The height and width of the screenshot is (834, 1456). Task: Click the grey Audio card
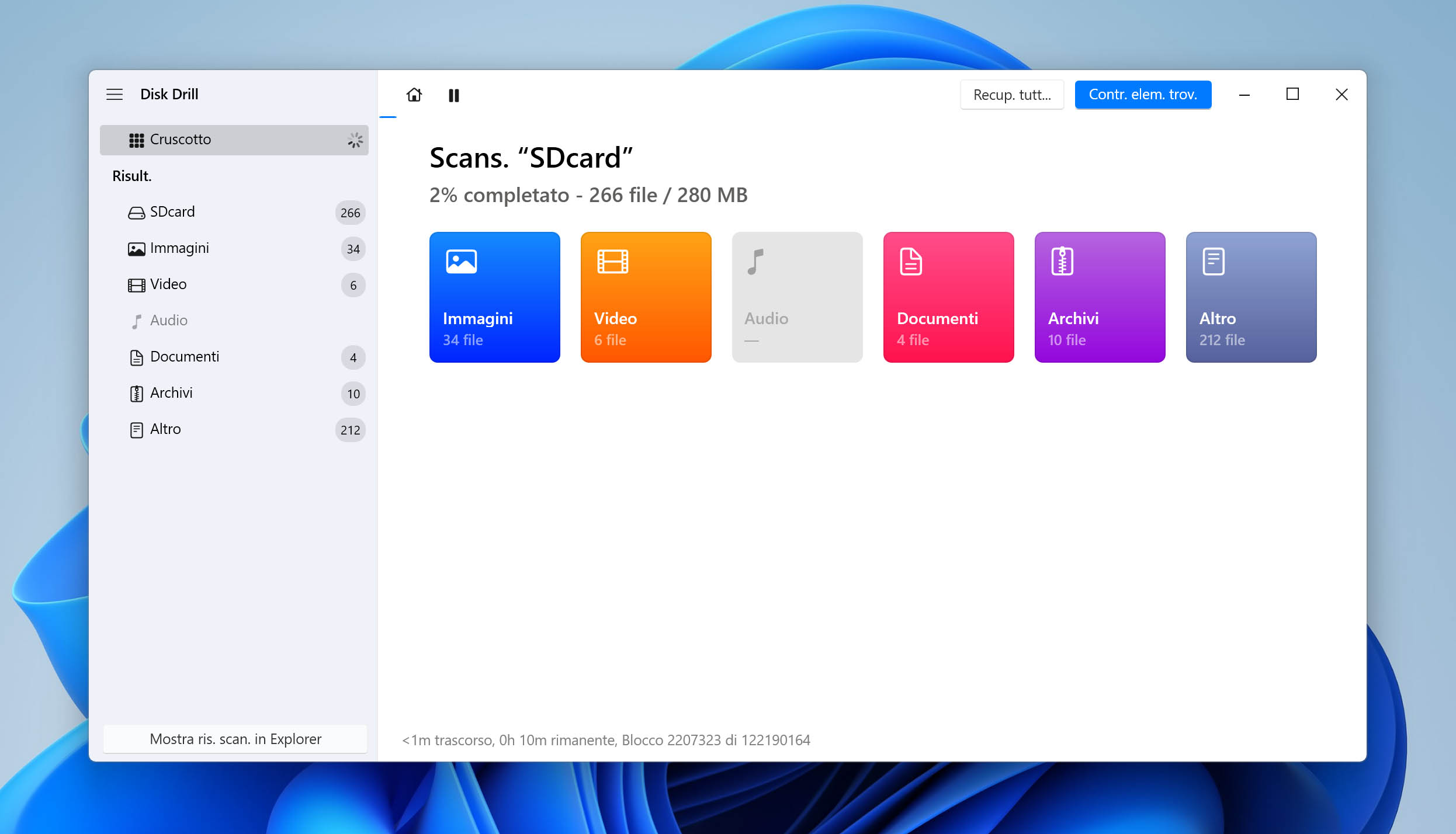tap(798, 297)
